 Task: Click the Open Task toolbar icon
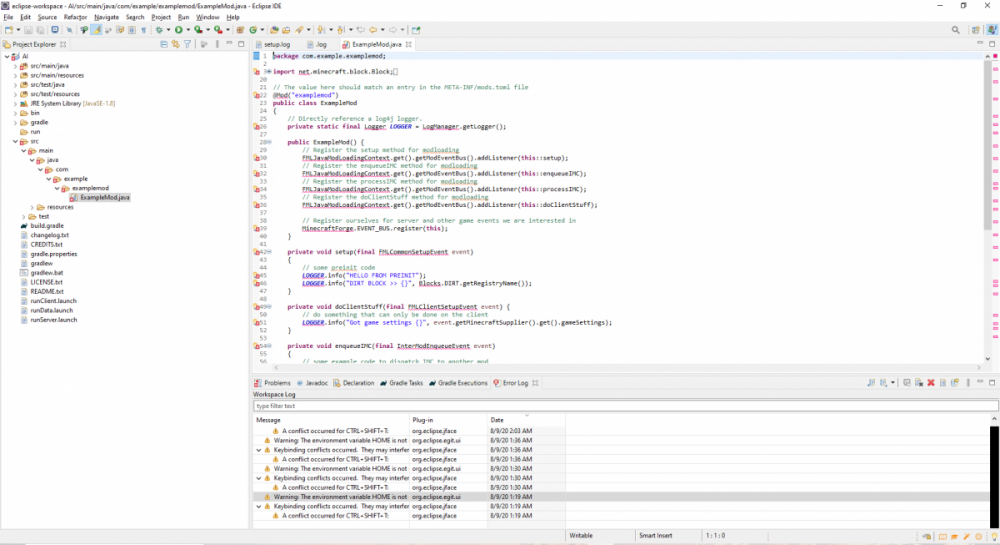click(286, 29)
